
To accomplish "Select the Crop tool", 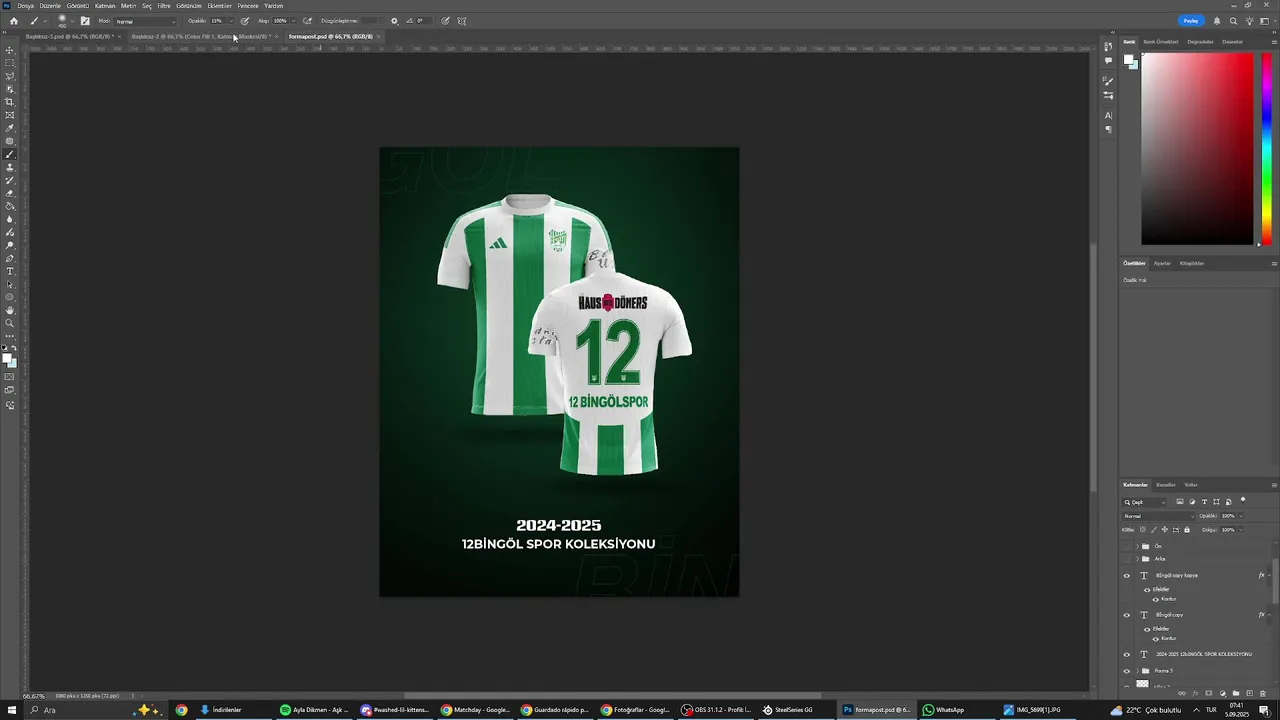I will click(10, 102).
